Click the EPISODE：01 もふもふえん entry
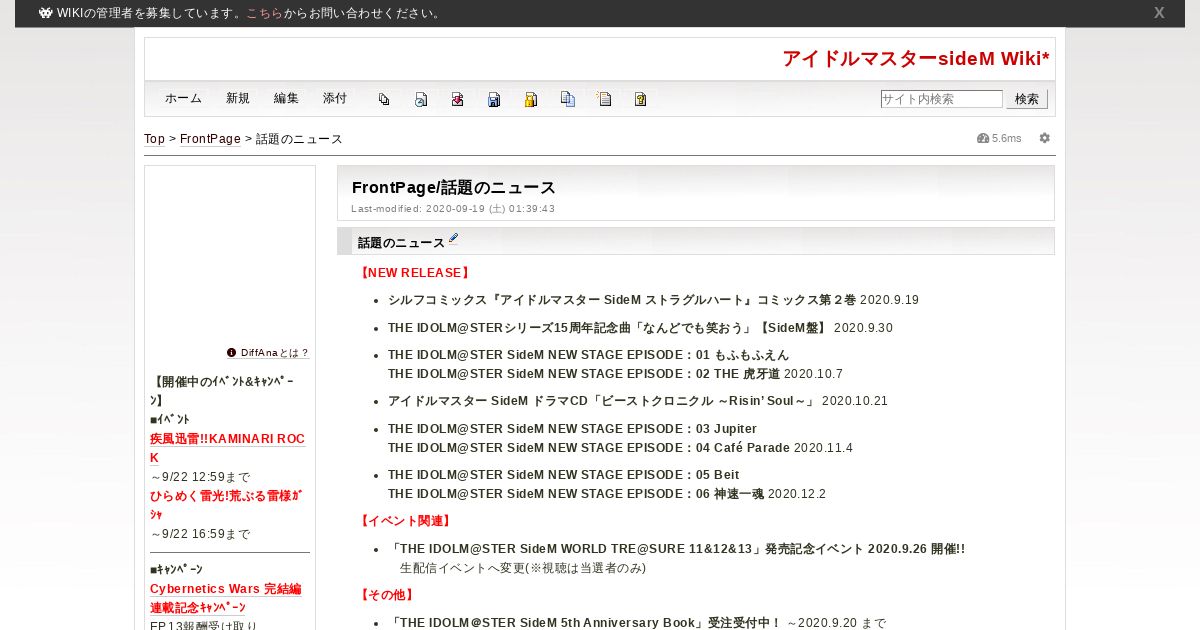 (588, 355)
